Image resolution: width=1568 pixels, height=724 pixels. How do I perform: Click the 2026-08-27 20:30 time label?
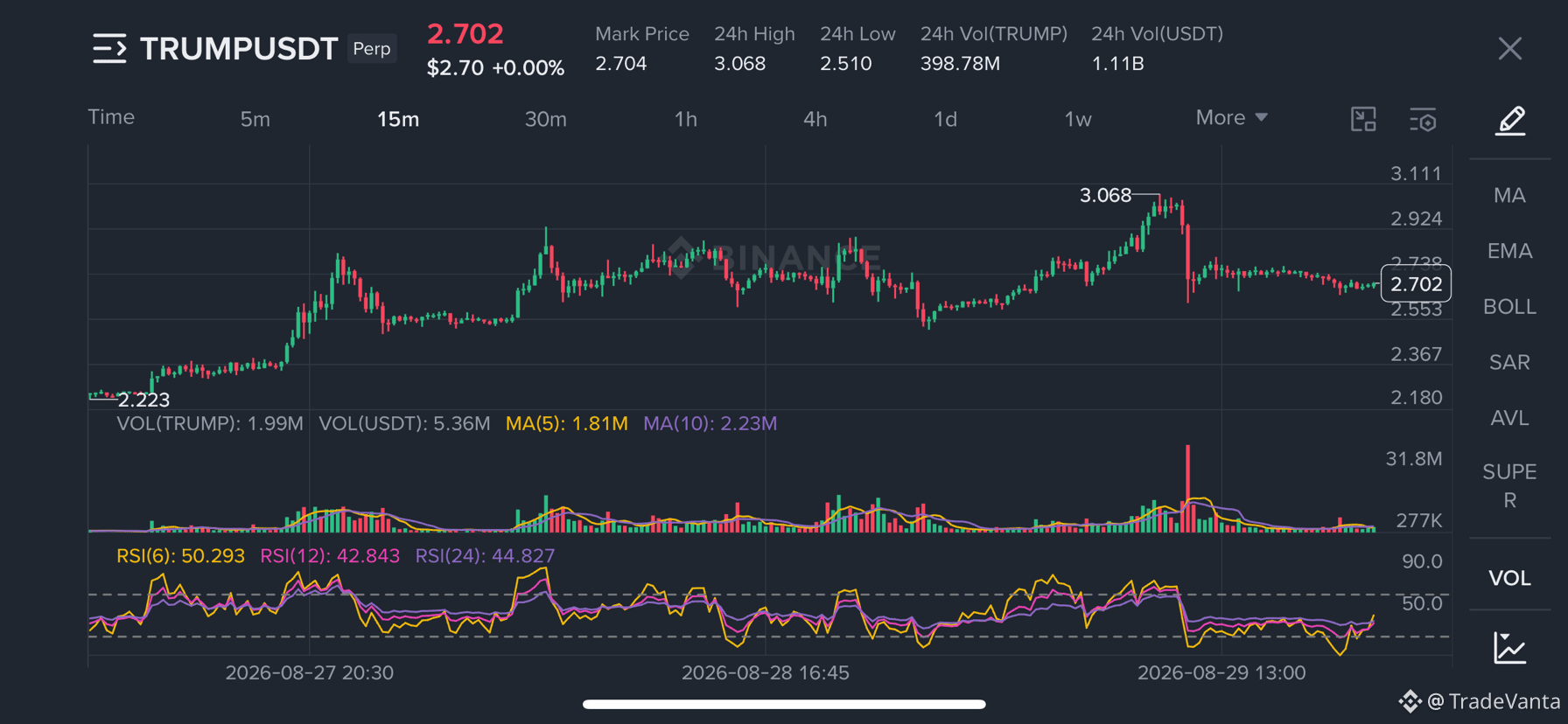click(x=310, y=672)
